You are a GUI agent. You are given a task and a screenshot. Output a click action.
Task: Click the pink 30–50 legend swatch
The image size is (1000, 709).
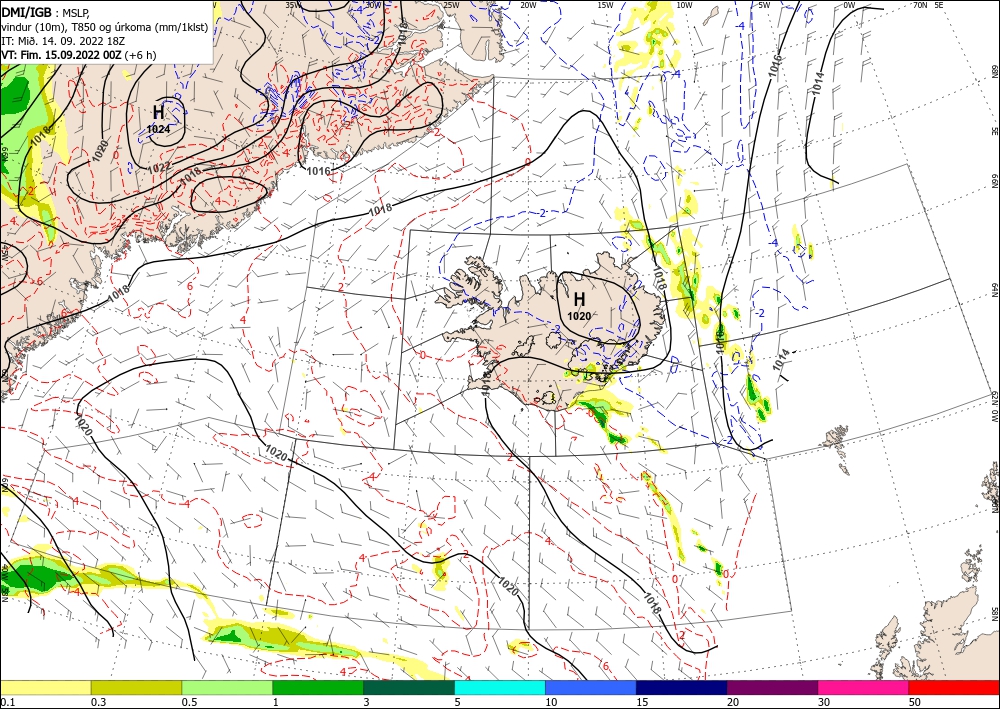click(x=864, y=687)
